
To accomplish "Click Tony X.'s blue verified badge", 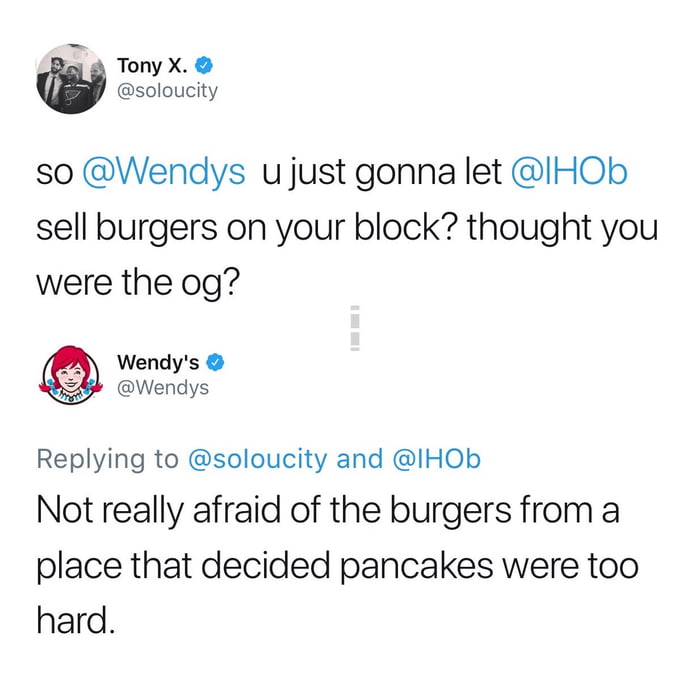I will pos(204,66).
